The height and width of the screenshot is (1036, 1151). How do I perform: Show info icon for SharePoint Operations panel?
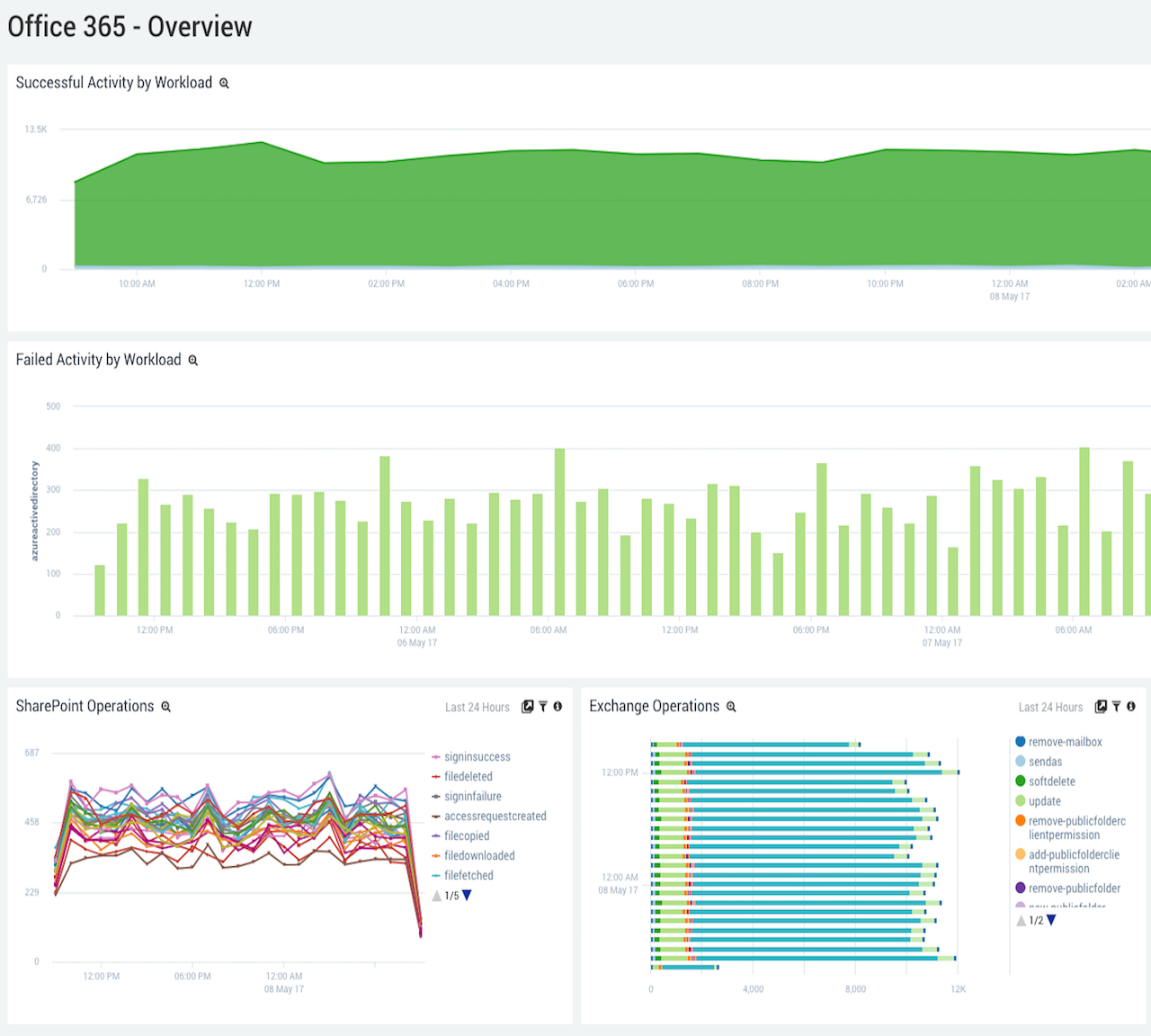pos(558,707)
